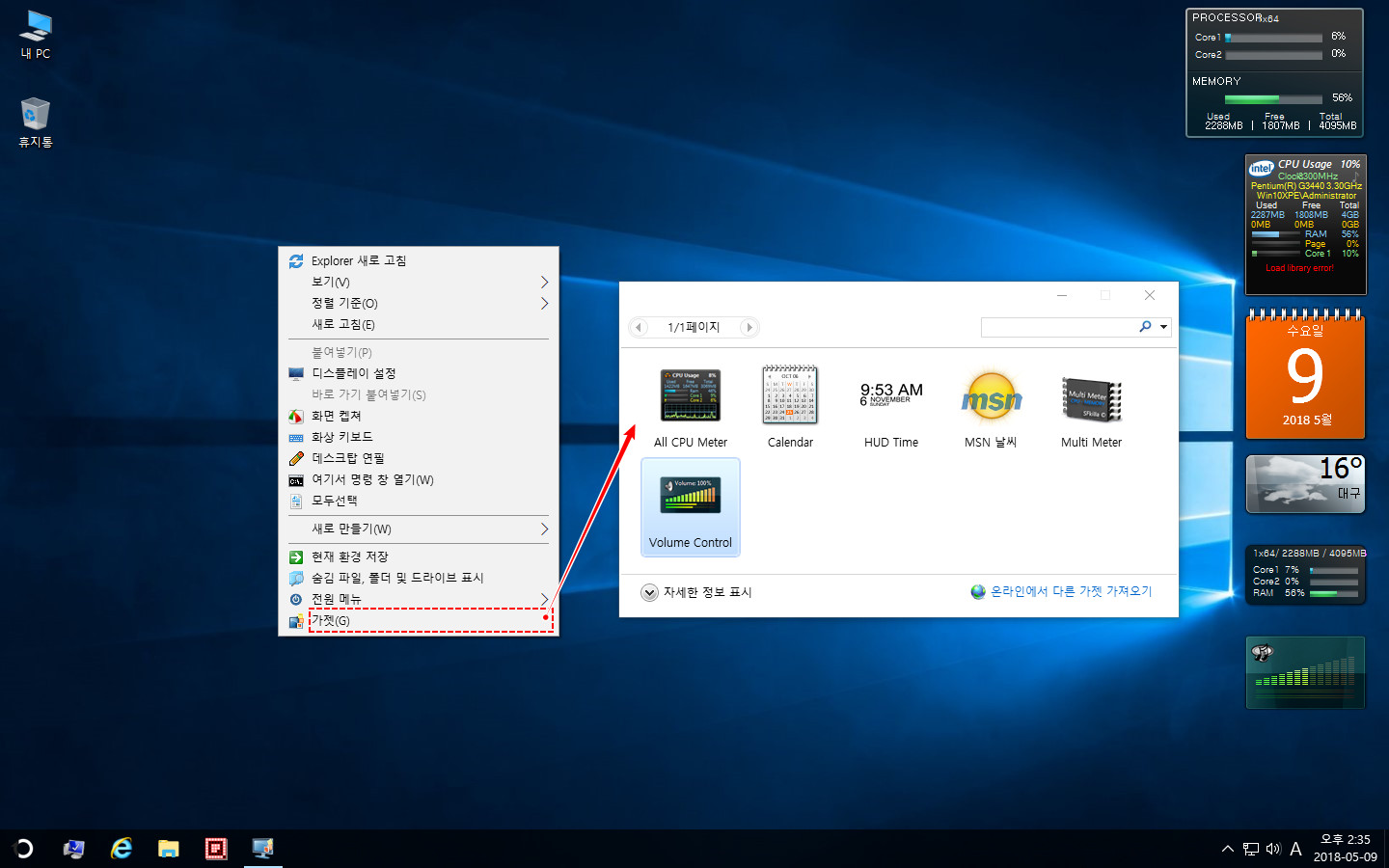Image resolution: width=1389 pixels, height=868 pixels.
Task: Choose 가젯(G) menu entry
Action: [x=419, y=620]
